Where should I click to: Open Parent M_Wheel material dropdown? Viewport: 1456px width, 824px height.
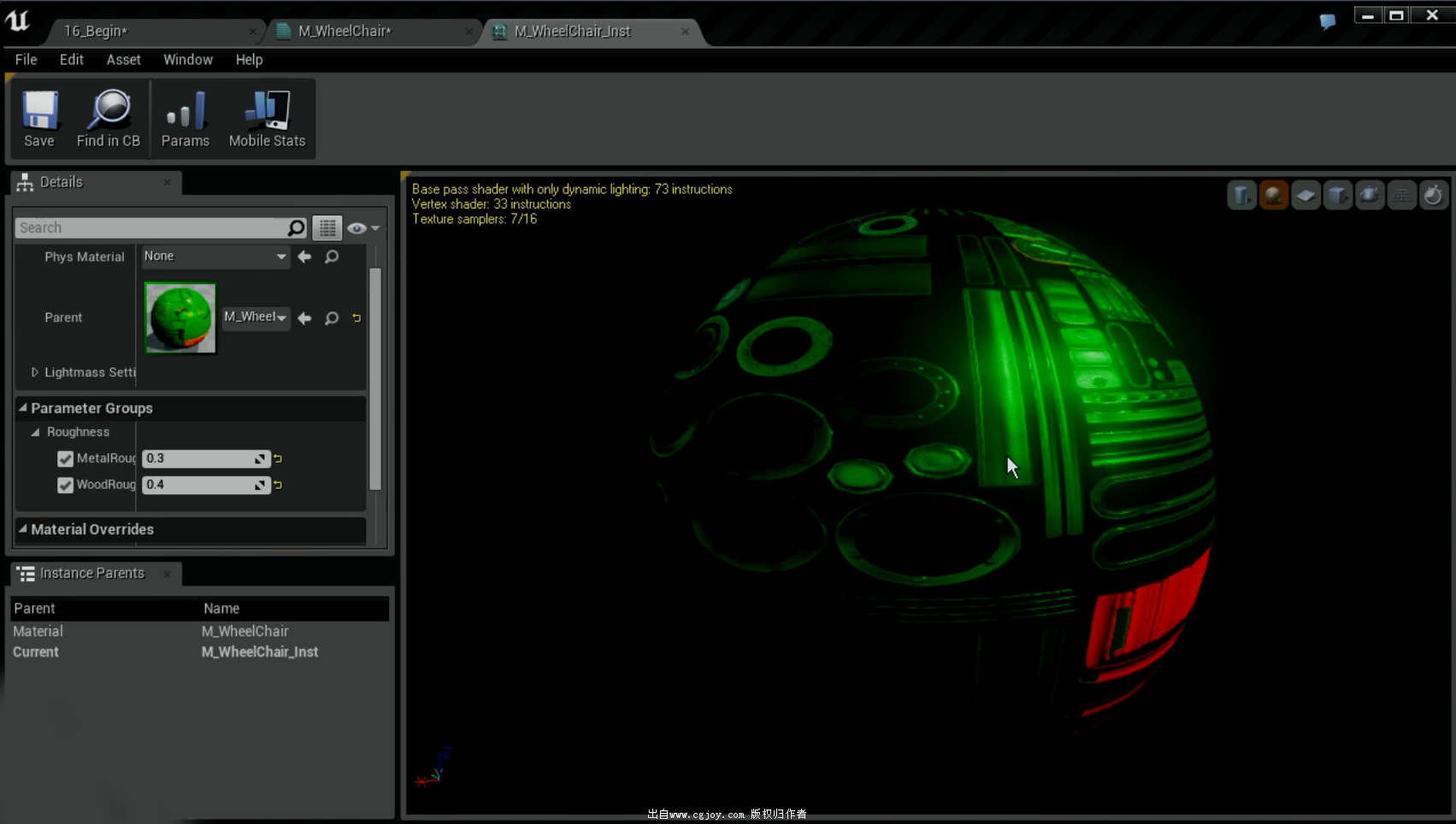256,317
